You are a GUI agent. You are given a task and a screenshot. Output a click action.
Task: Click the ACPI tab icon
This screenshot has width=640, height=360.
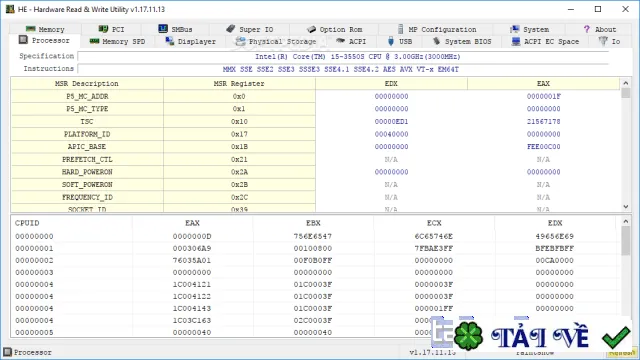[340, 41]
